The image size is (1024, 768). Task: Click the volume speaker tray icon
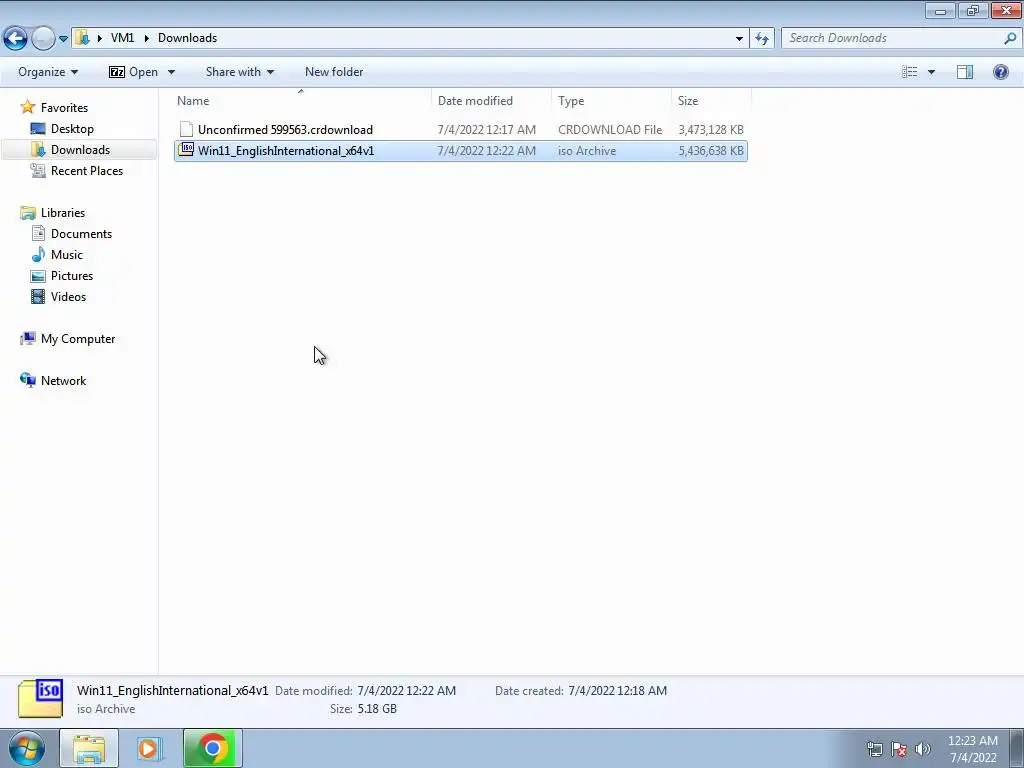click(x=922, y=749)
